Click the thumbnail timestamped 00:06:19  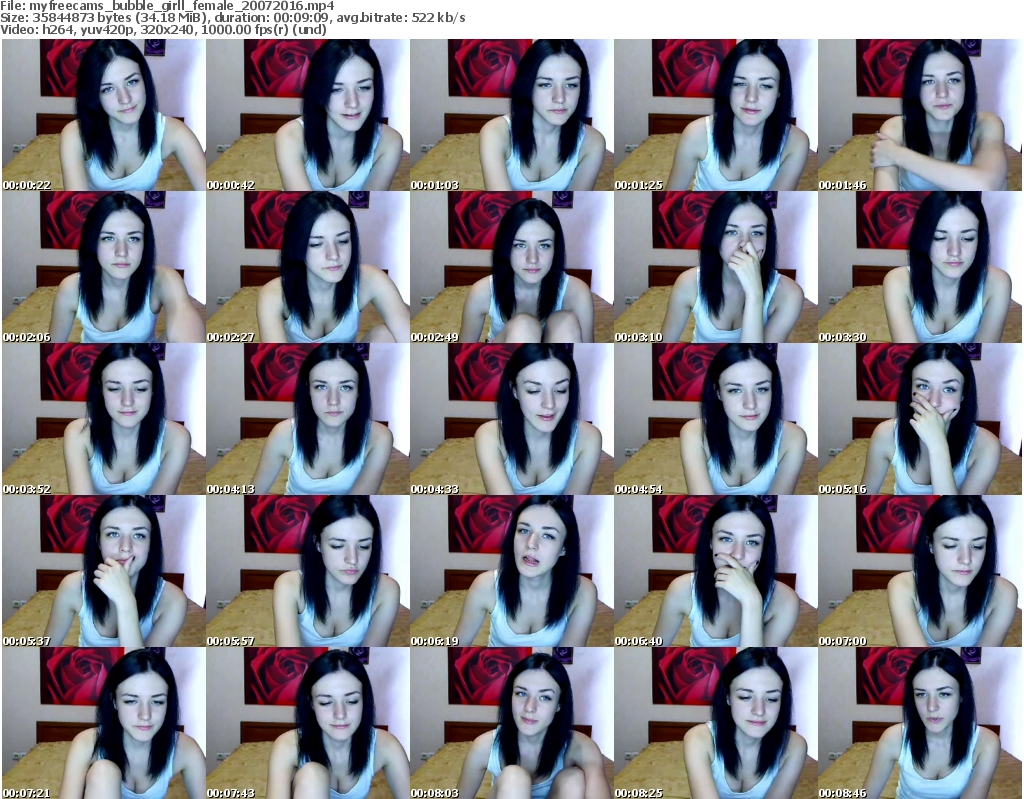click(x=511, y=571)
